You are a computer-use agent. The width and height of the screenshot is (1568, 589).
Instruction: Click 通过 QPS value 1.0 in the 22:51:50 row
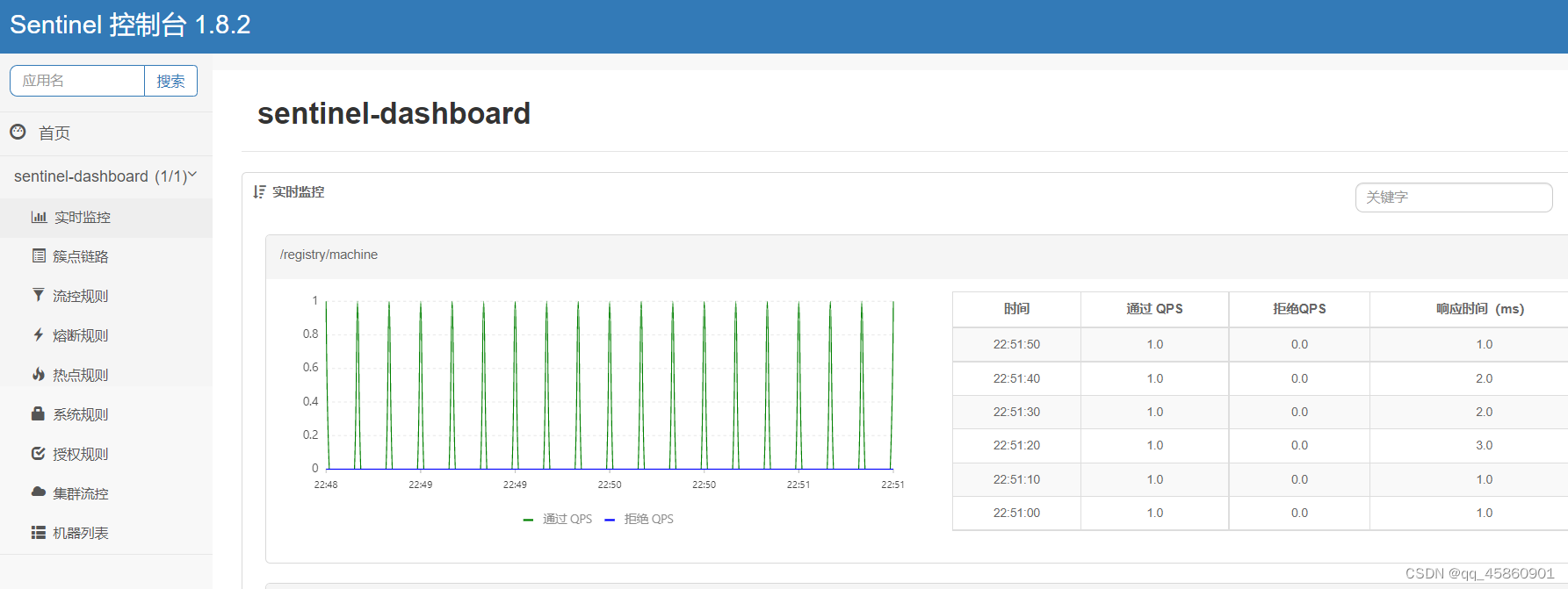coord(1154,345)
